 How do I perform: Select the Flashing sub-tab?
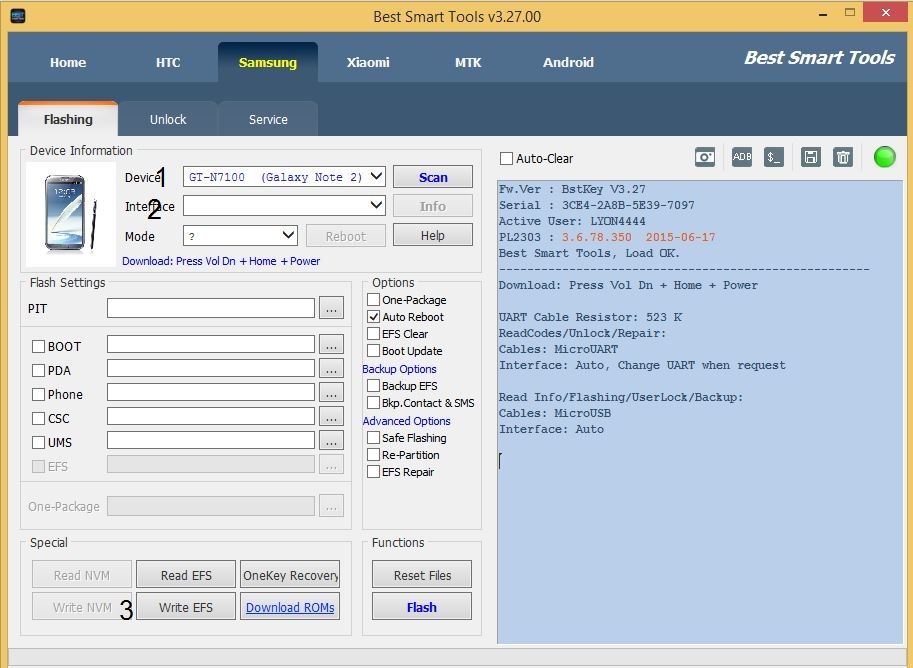click(68, 119)
